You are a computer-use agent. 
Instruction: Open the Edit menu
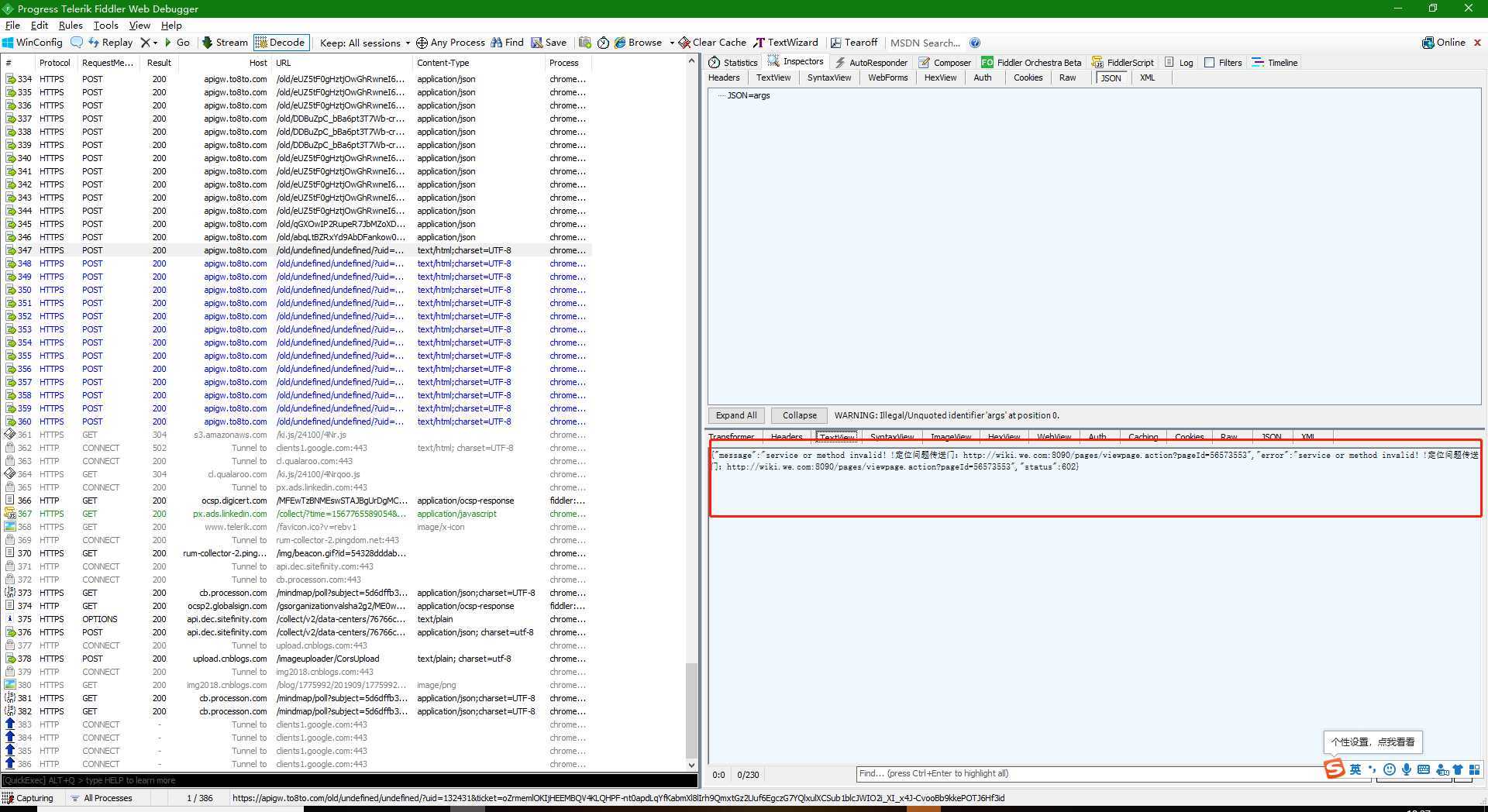pyautogui.click(x=39, y=25)
